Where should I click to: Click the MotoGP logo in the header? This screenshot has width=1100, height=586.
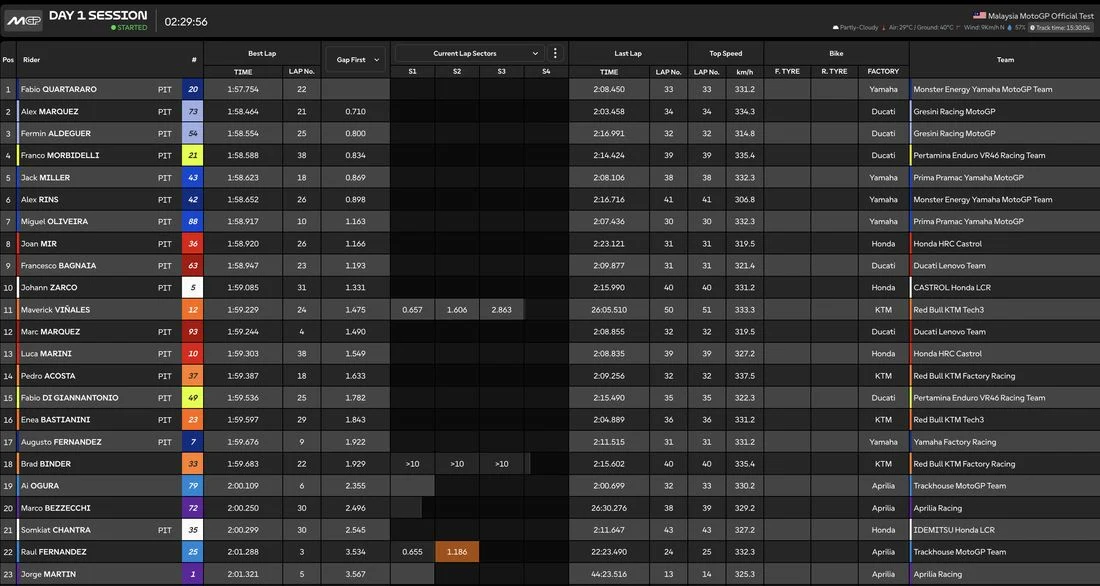(23, 21)
